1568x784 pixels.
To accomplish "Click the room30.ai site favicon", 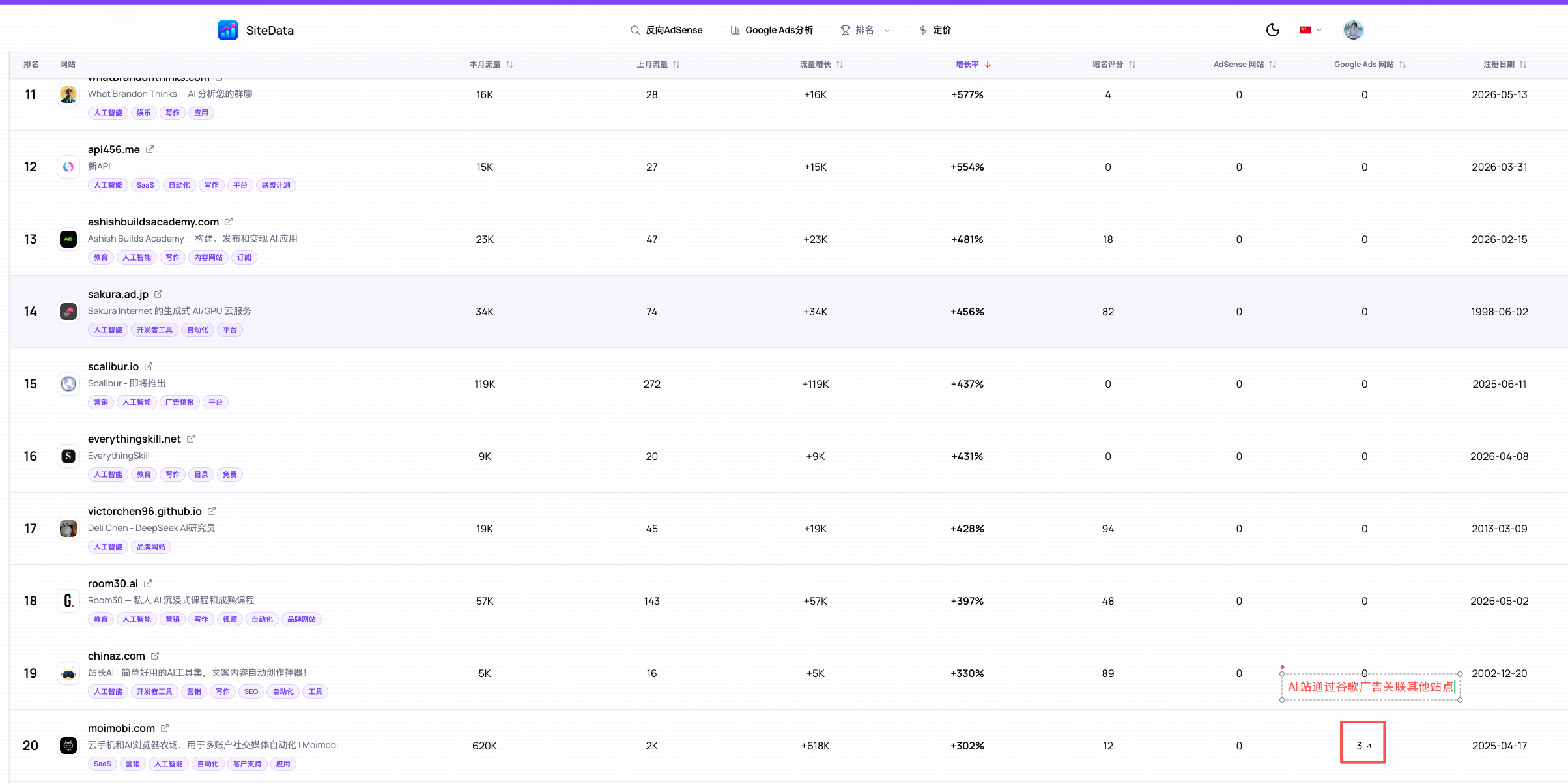I will click(68, 601).
